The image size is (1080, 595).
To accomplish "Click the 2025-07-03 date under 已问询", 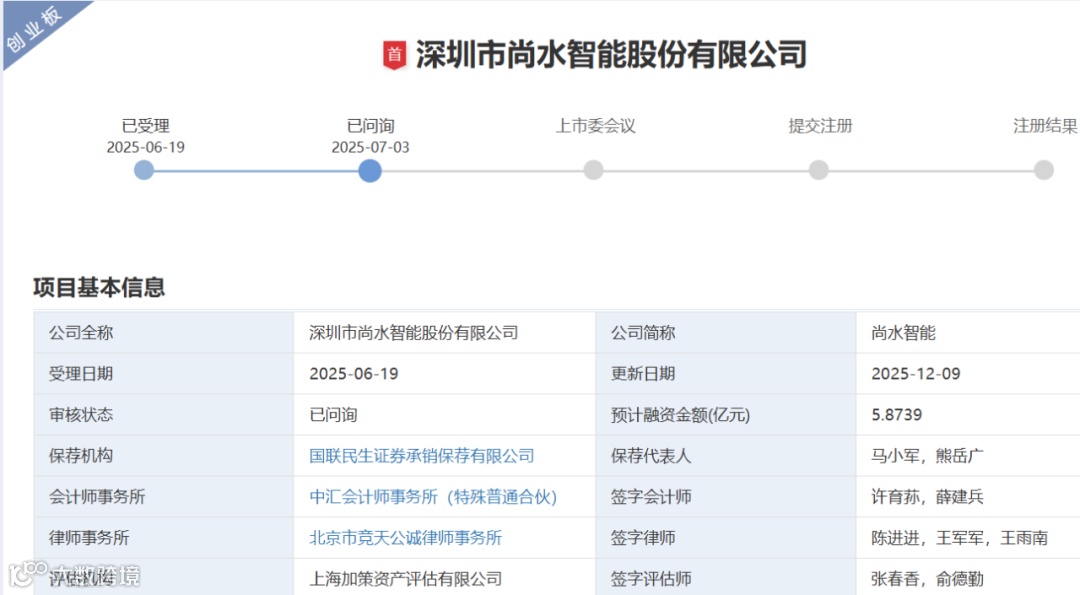I will pyautogui.click(x=371, y=147).
